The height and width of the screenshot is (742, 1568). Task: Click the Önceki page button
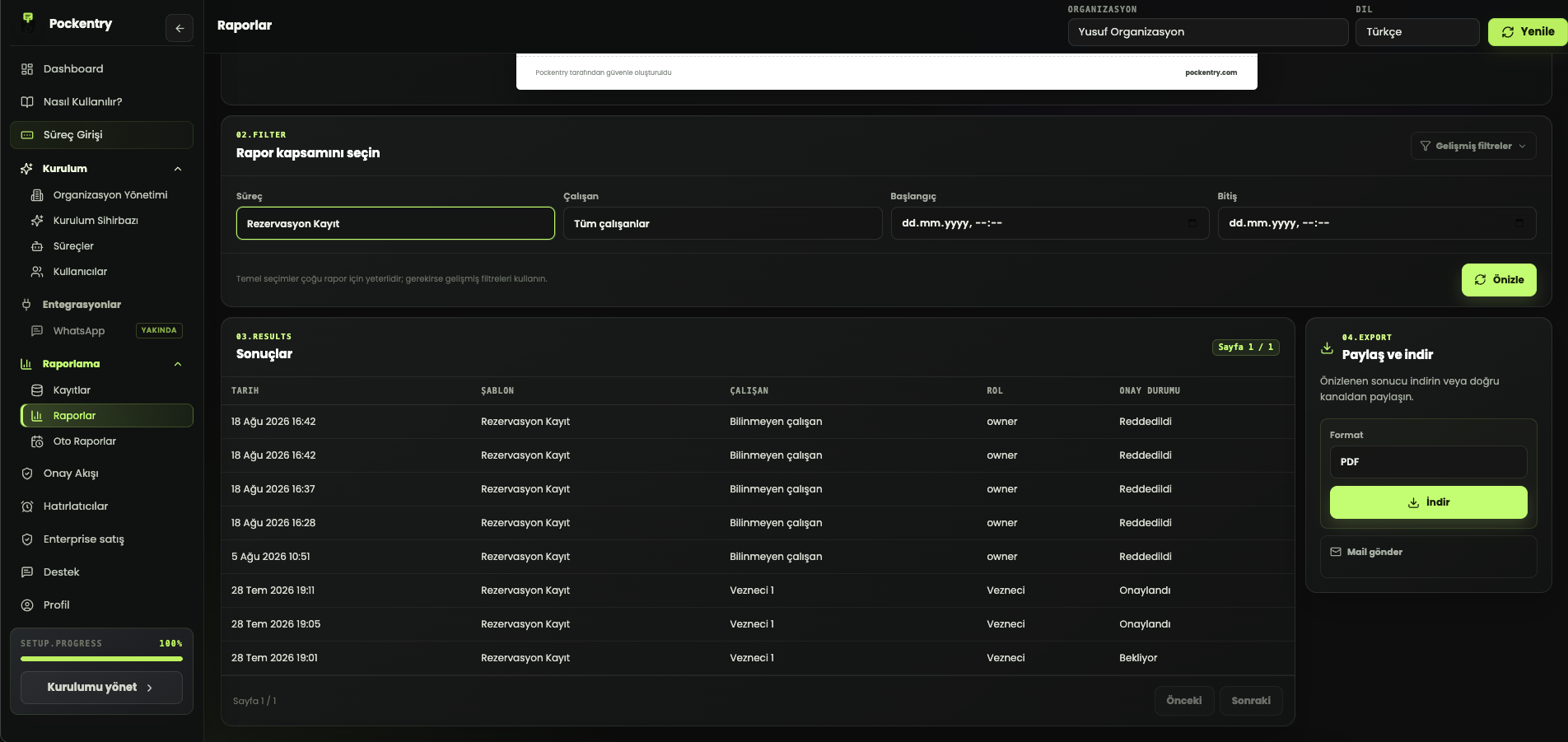click(x=1183, y=701)
